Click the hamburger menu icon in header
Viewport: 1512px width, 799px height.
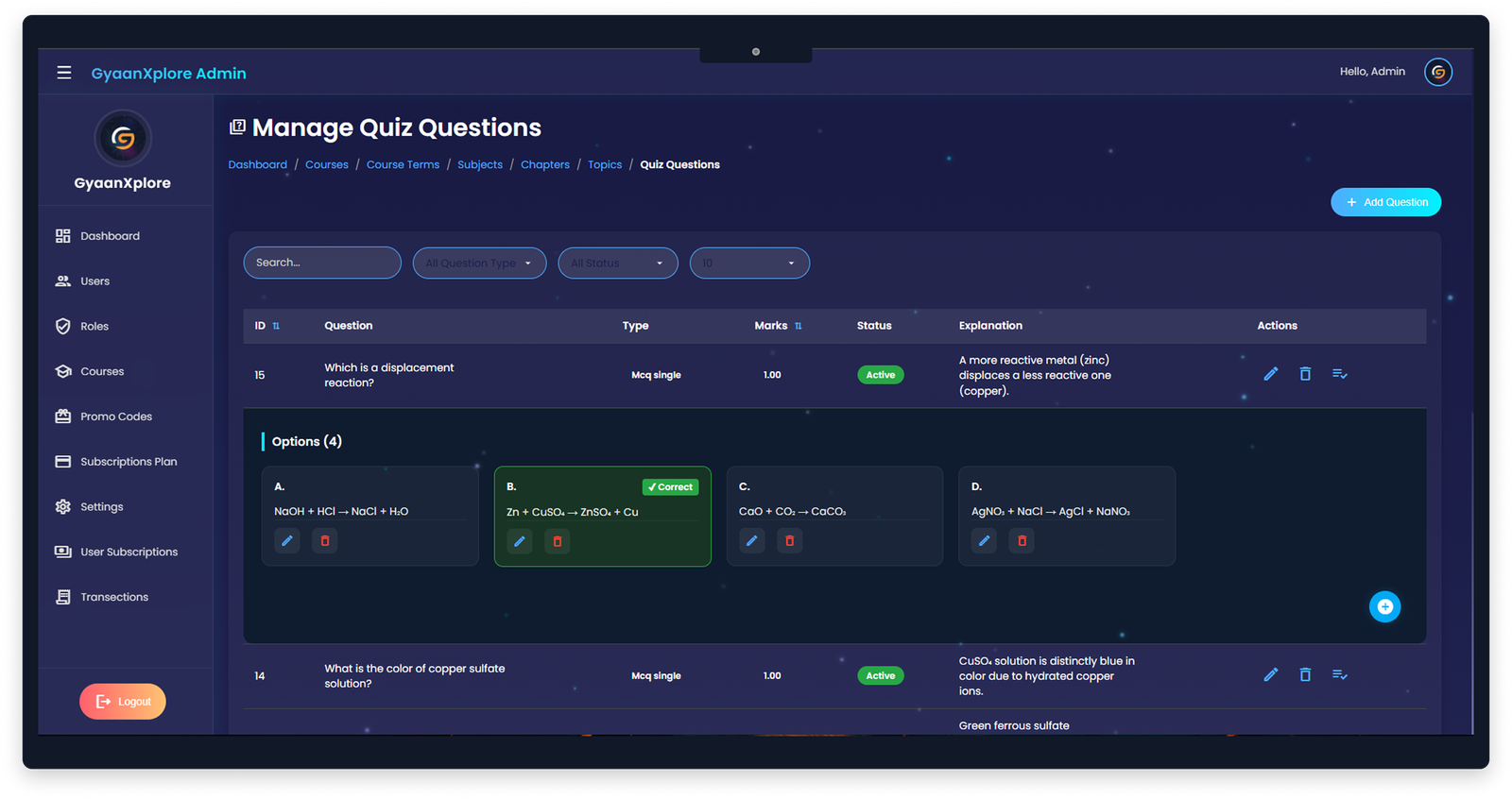[x=64, y=73]
